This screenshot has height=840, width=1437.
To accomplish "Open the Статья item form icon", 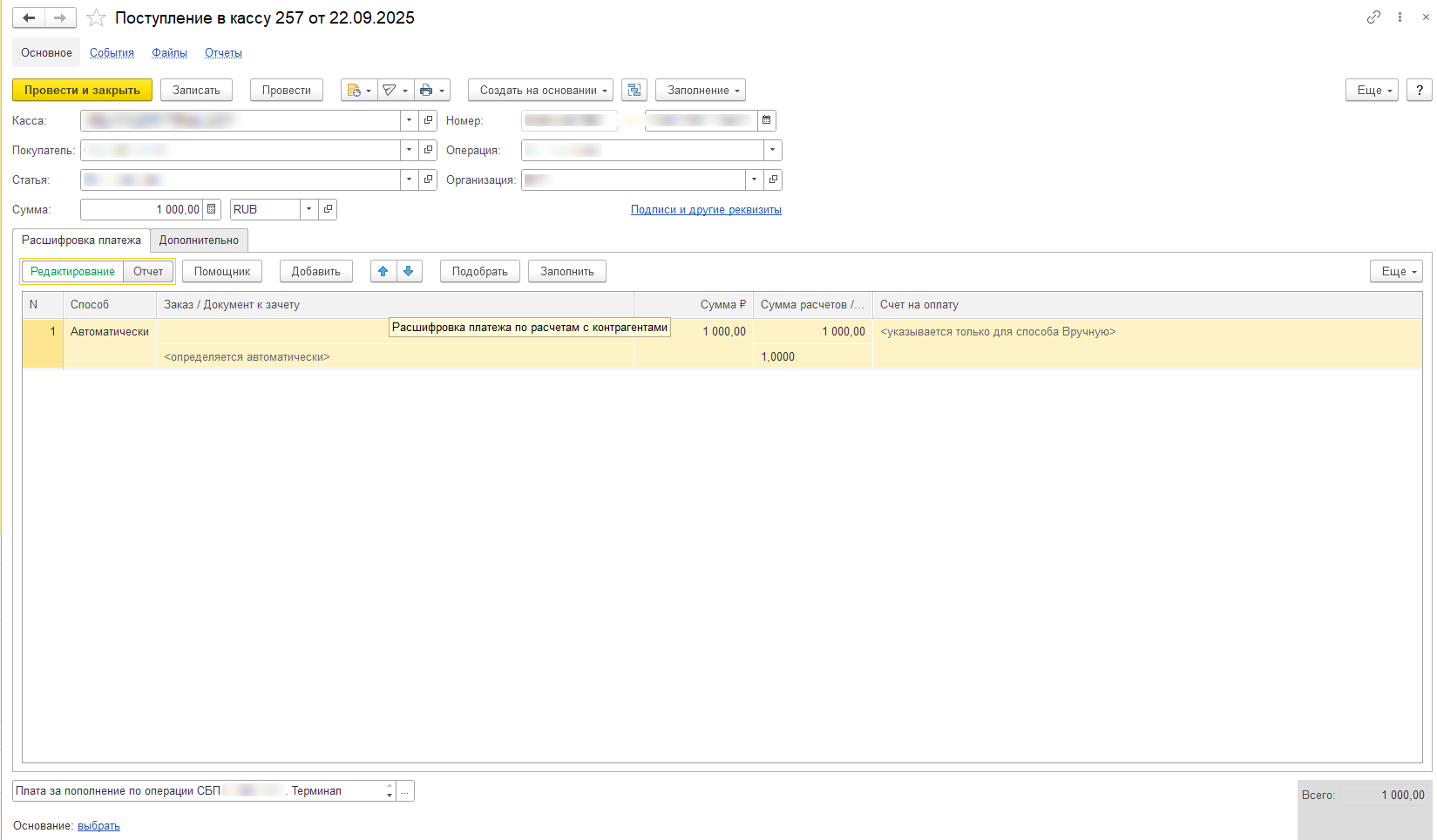I will 428,180.
